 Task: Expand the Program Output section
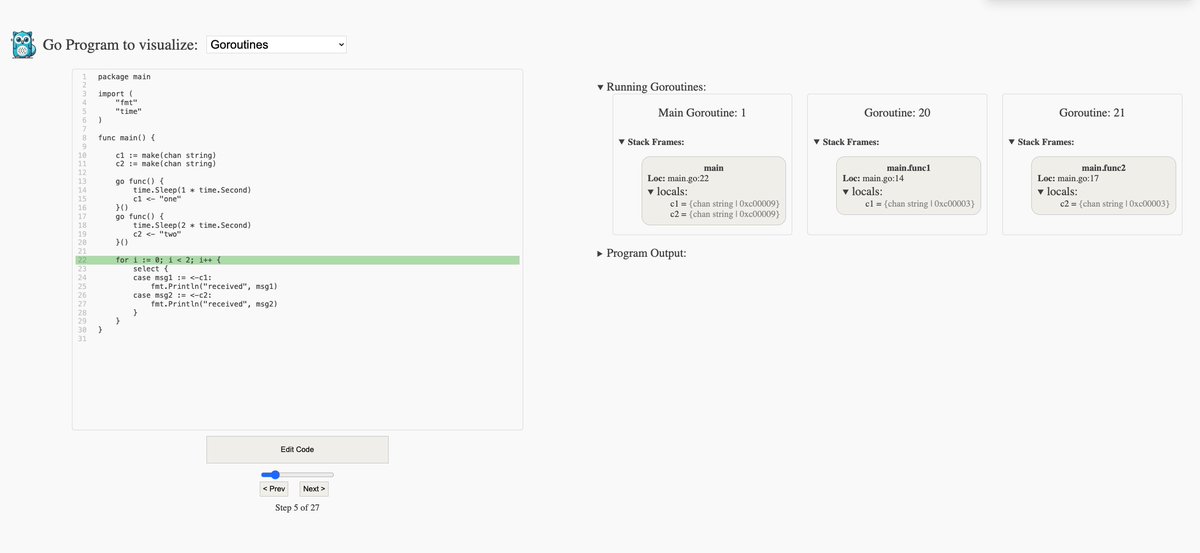(641, 253)
